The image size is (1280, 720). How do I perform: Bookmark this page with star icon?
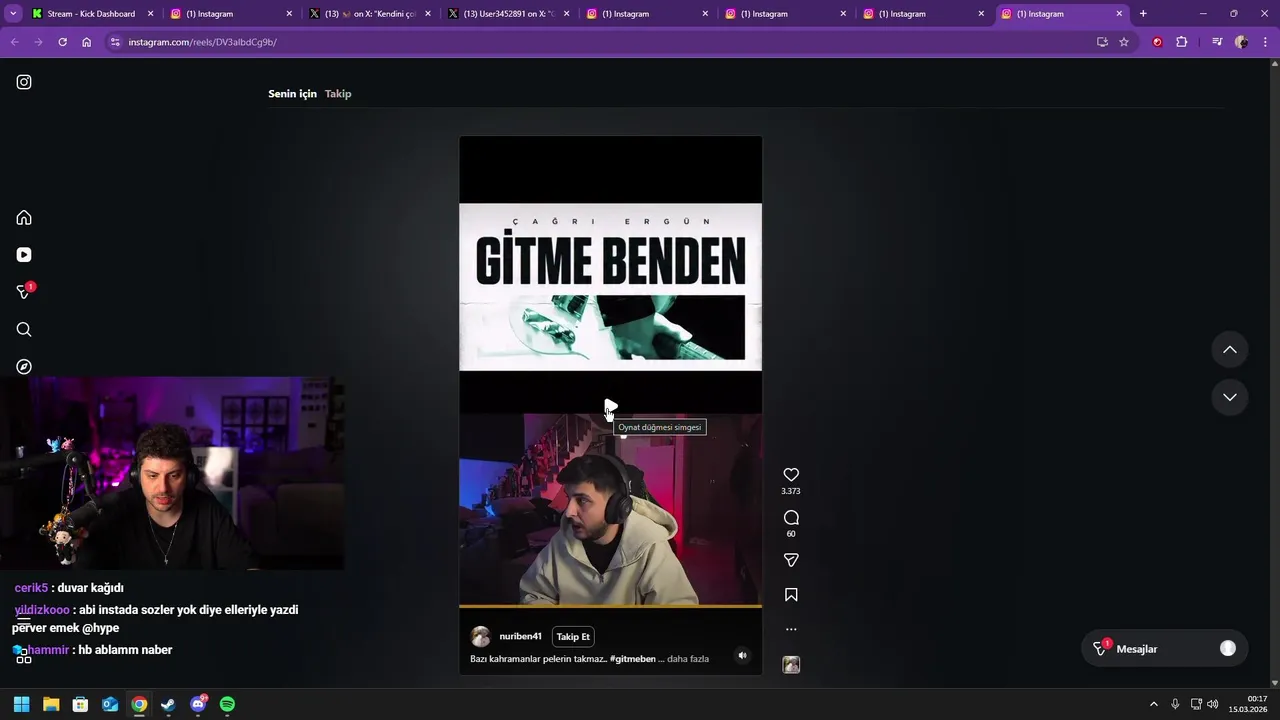(x=1124, y=42)
